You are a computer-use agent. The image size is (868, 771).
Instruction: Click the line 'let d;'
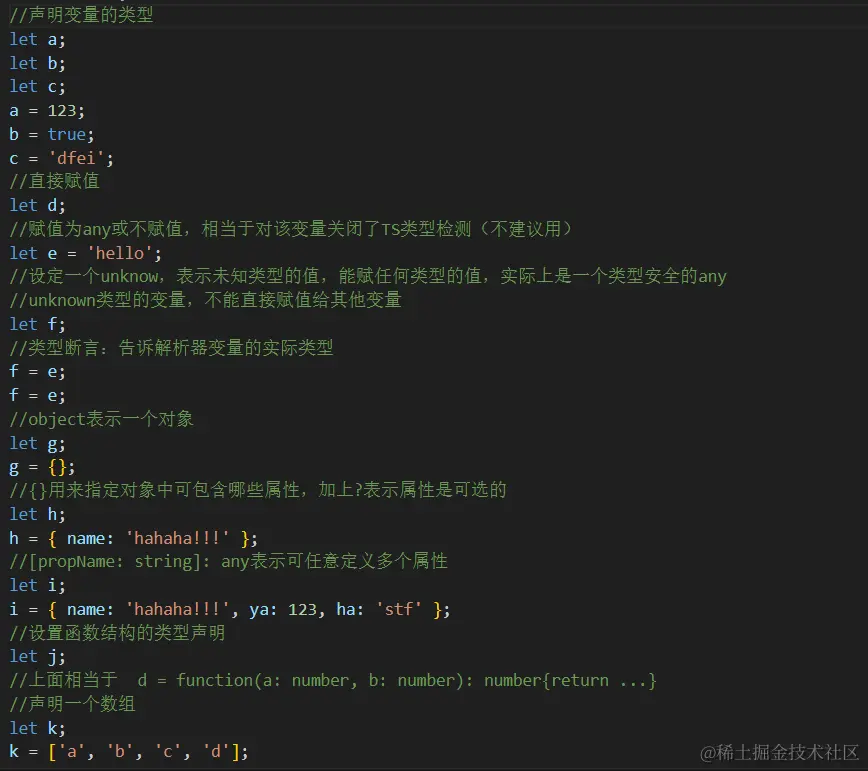click(x=37, y=205)
